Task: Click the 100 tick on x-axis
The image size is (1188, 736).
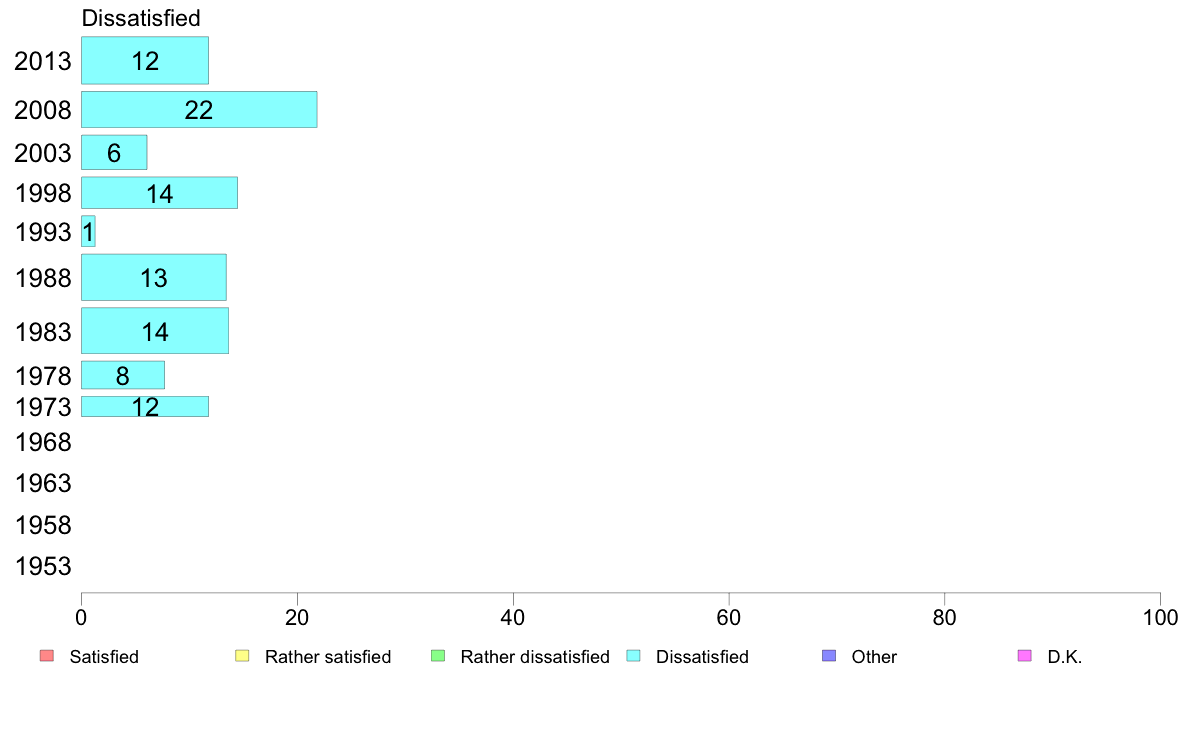Action: pyautogui.click(x=1160, y=618)
